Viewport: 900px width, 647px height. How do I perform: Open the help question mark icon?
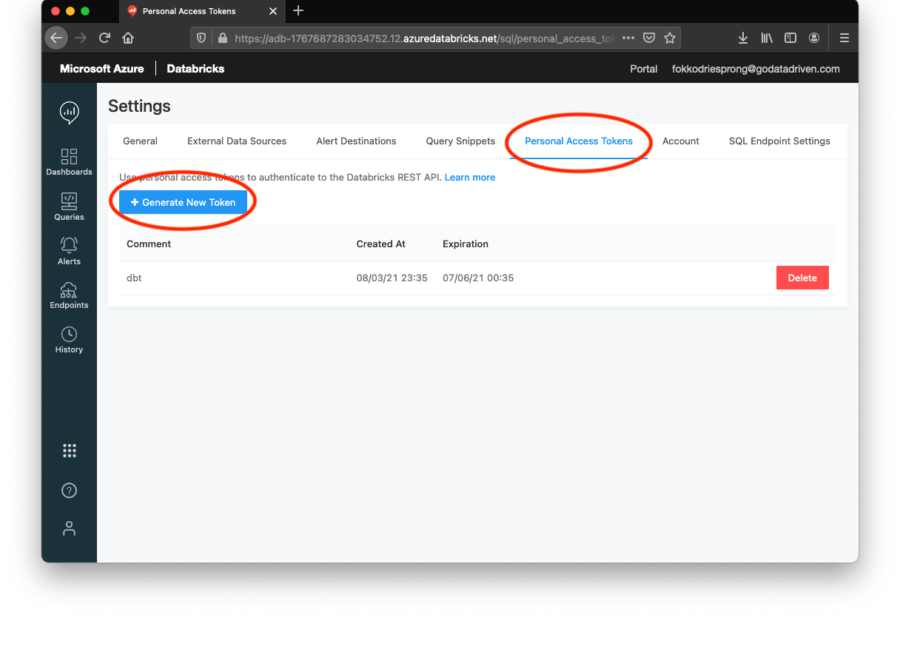[69, 490]
